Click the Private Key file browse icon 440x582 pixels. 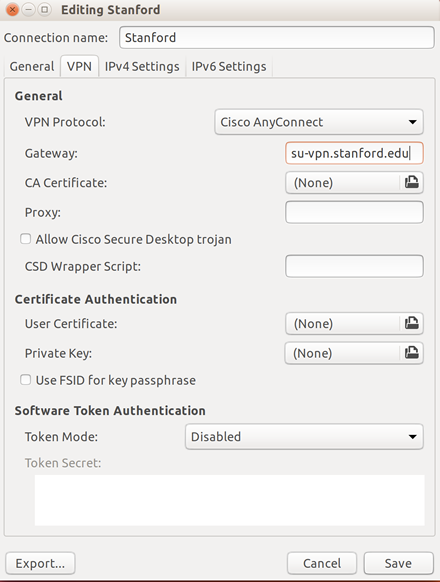point(411,353)
